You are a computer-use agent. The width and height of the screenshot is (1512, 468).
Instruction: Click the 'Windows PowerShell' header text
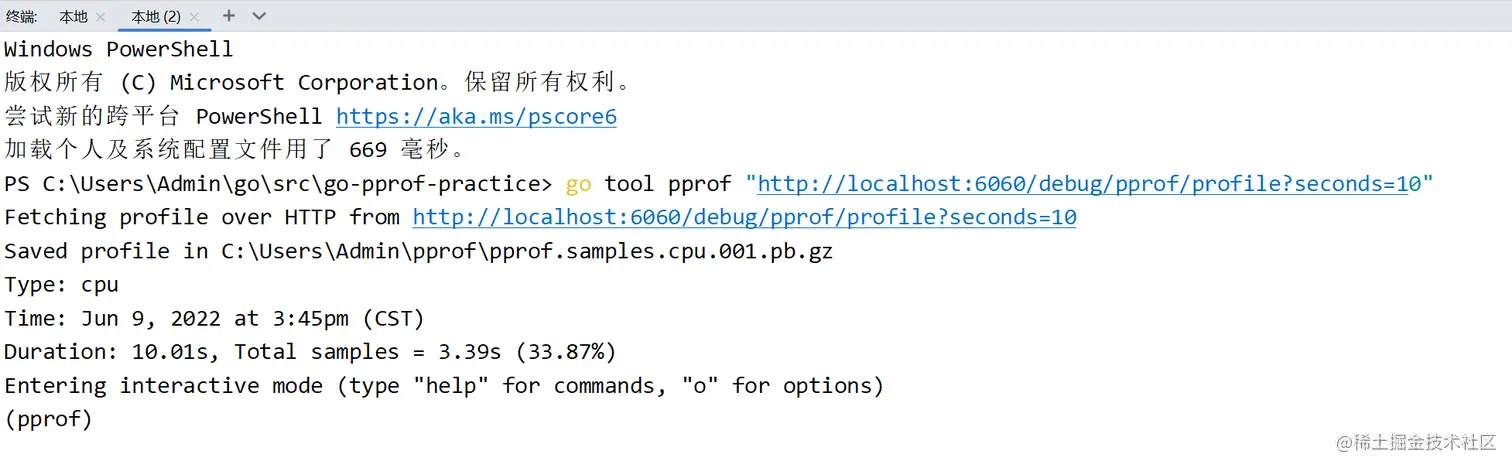(x=119, y=49)
